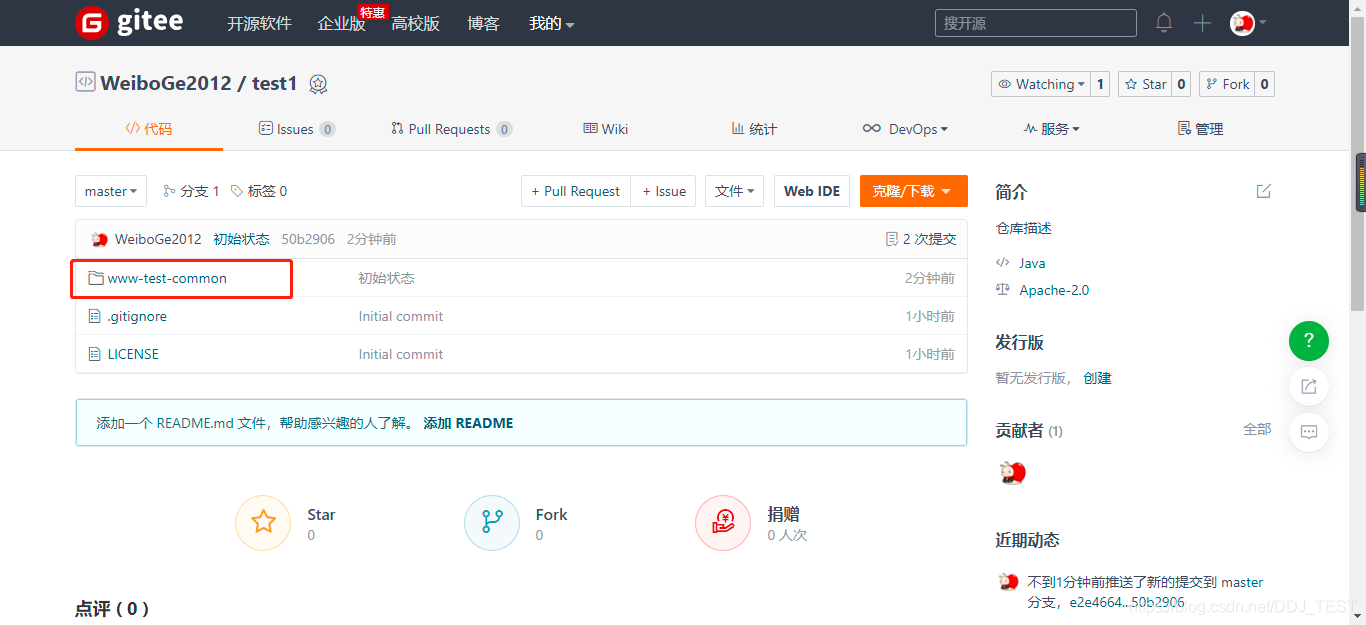Click the www-test-common folder icon

(96, 278)
